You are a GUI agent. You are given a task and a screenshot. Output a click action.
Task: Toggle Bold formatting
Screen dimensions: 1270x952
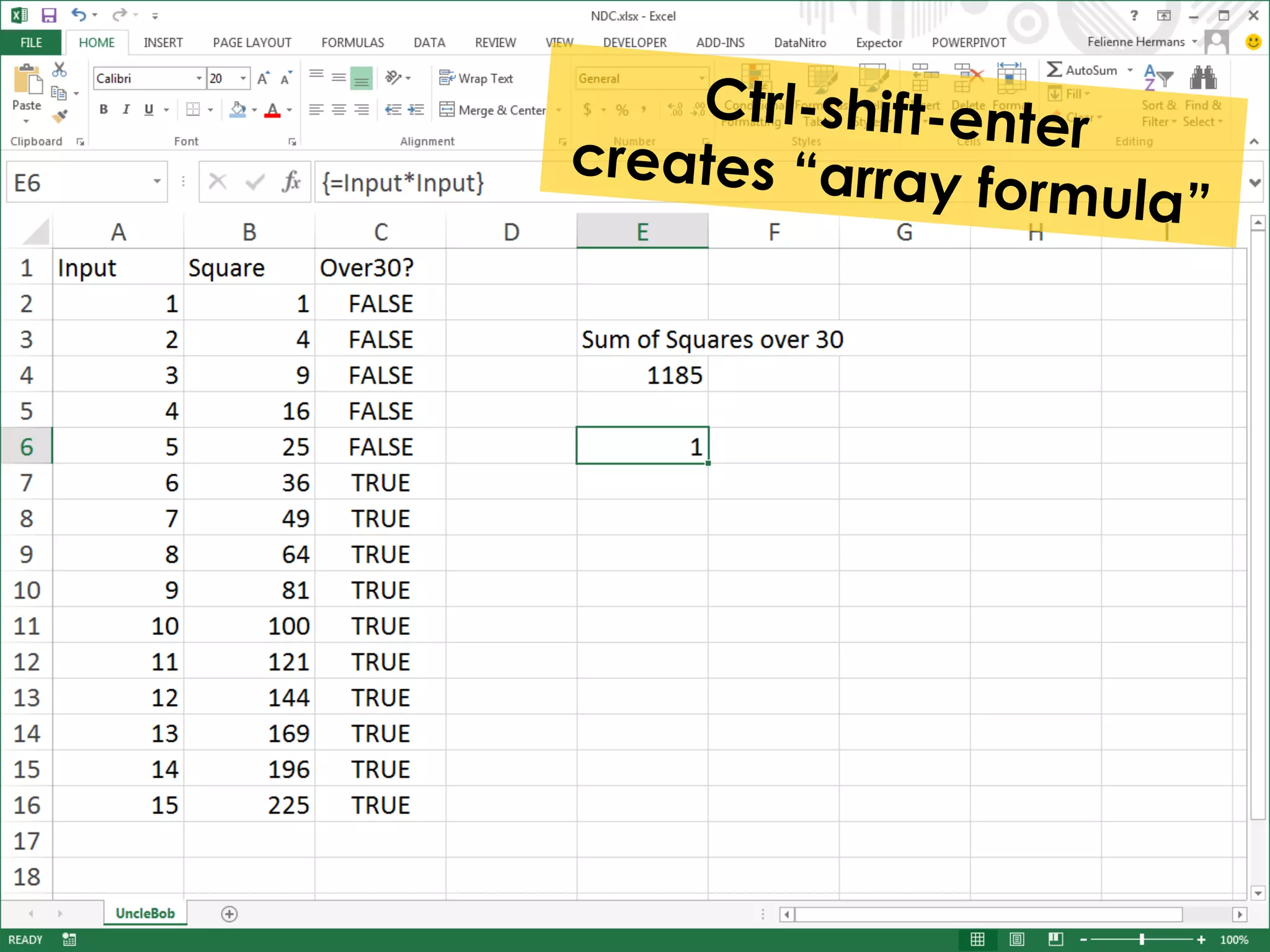104,110
